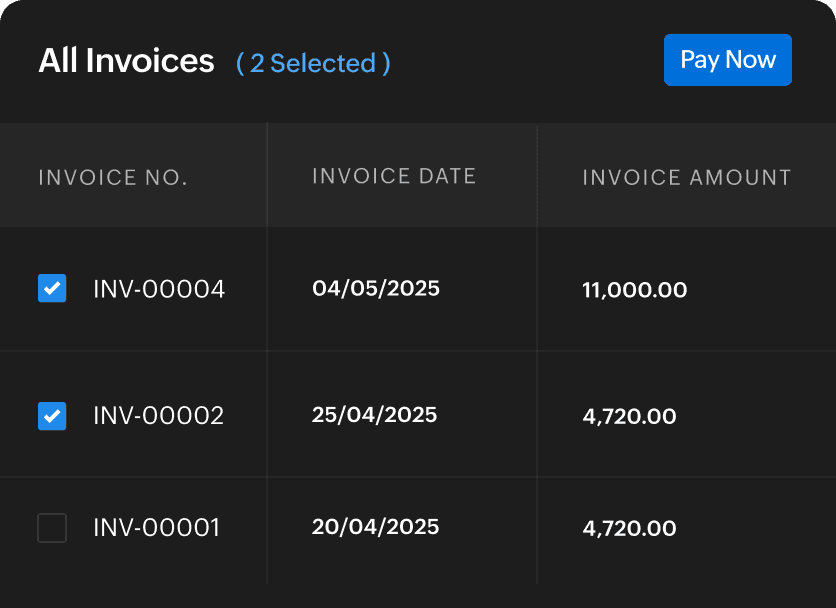Open invoice number INV-00001
Image resolution: width=836 pixels, height=608 pixels.
156,527
